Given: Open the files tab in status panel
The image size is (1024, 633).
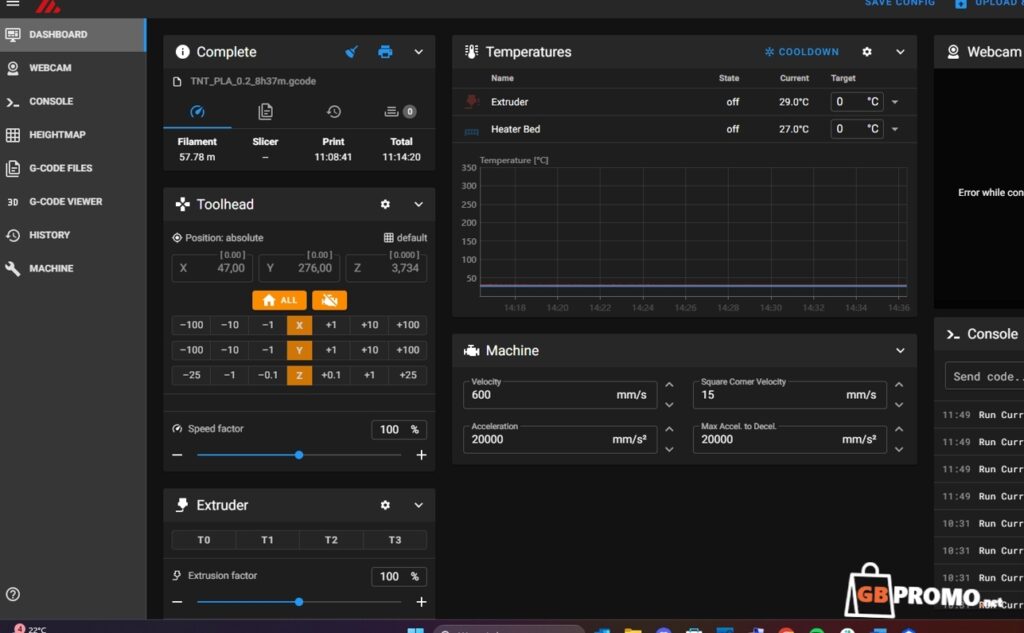Looking at the screenshot, I should [x=265, y=112].
